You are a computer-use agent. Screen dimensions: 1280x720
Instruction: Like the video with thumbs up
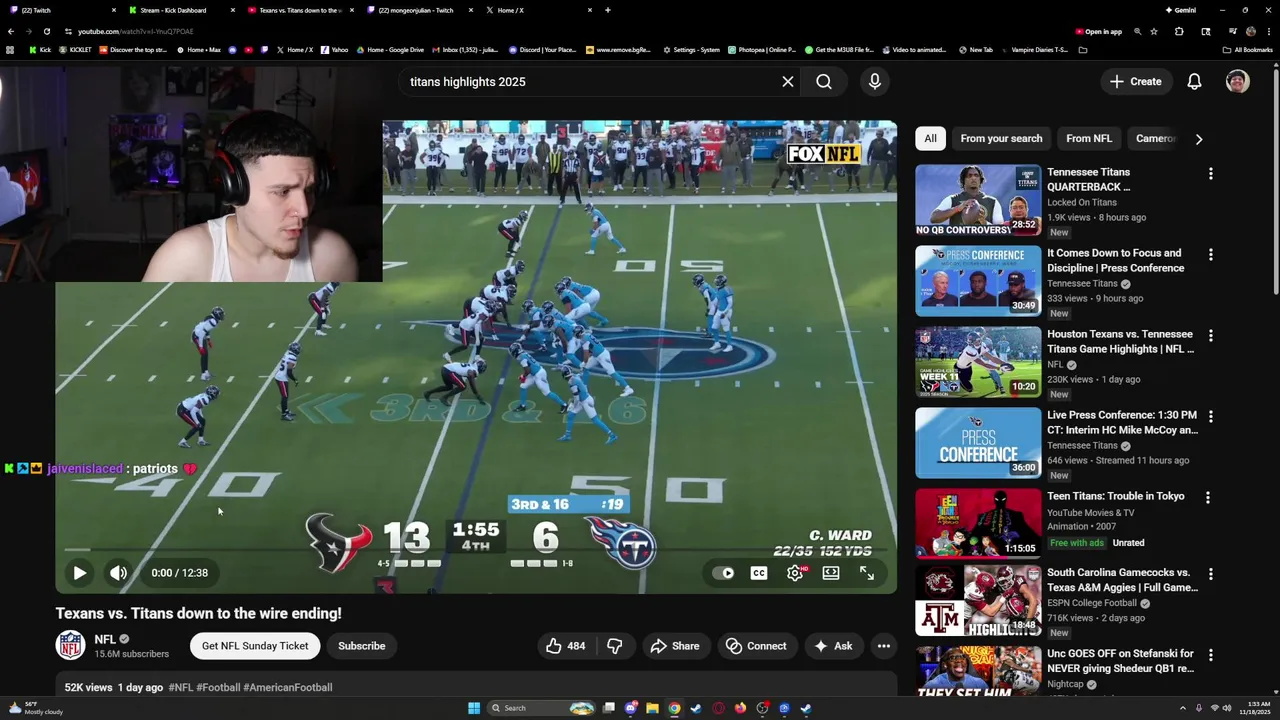click(565, 646)
